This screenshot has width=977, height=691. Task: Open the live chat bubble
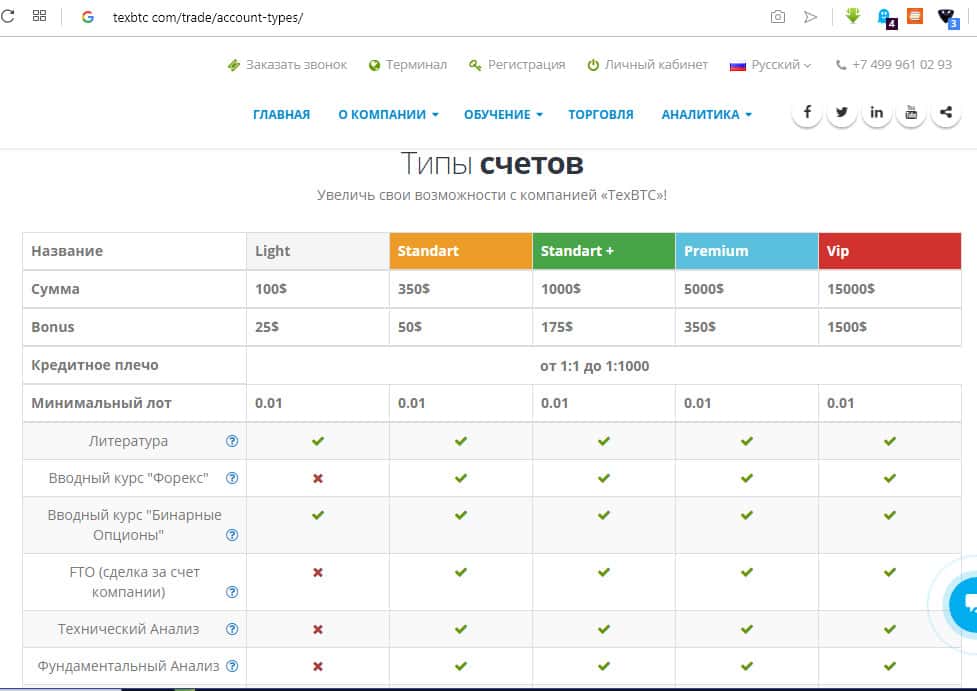966,604
